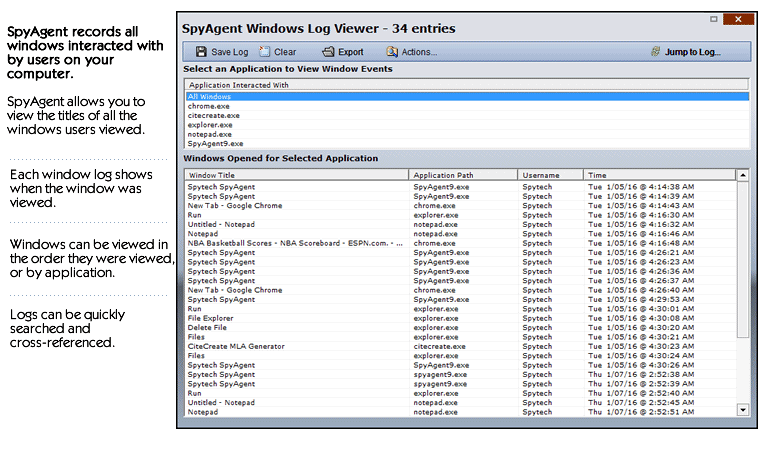Click Jump to Log... button text
The image size is (761, 449).
[693, 52]
